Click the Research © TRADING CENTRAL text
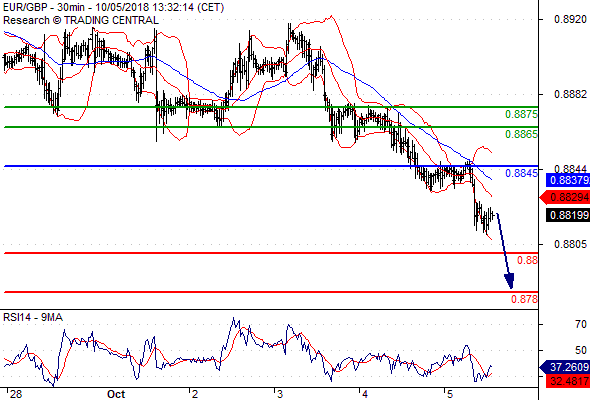Image resolution: width=590 pixels, height=400 pixels. (81, 20)
